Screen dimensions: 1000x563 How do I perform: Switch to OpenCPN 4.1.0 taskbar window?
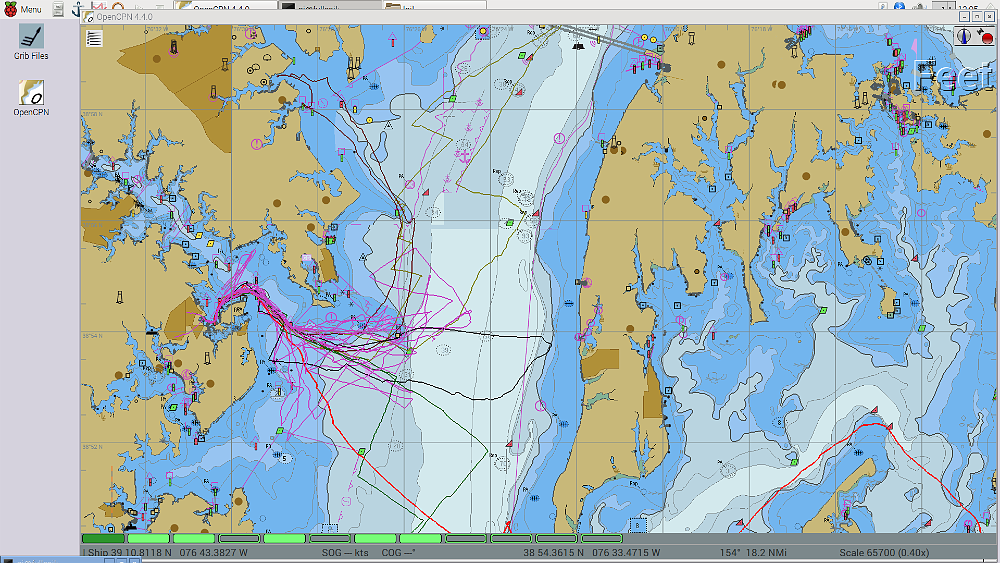pyautogui.click(x=225, y=6)
